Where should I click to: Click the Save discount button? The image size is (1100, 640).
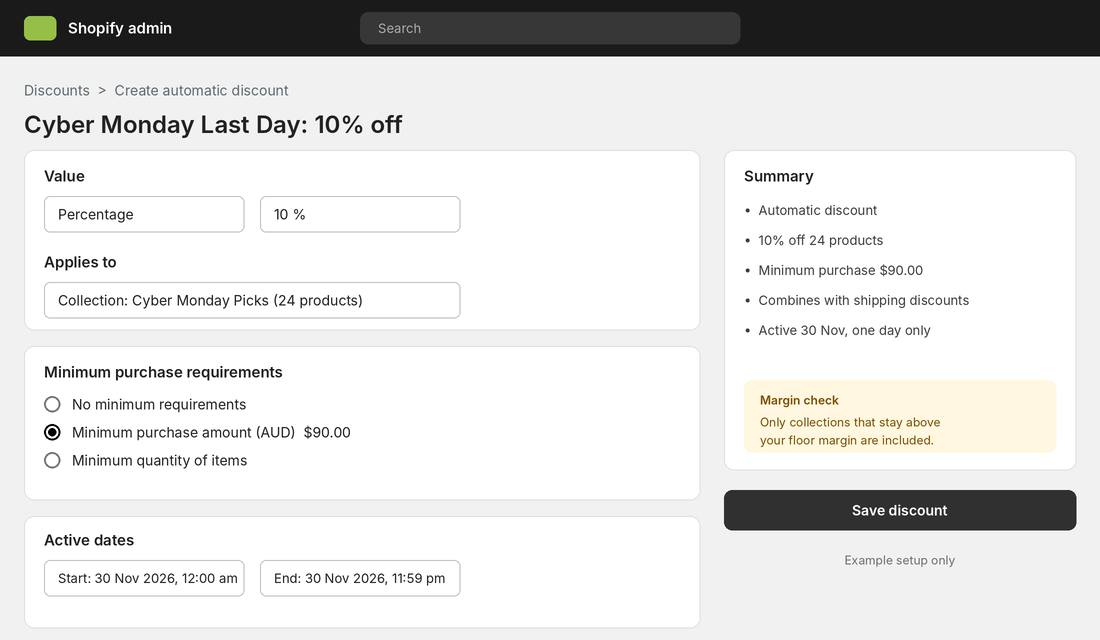click(899, 510)
